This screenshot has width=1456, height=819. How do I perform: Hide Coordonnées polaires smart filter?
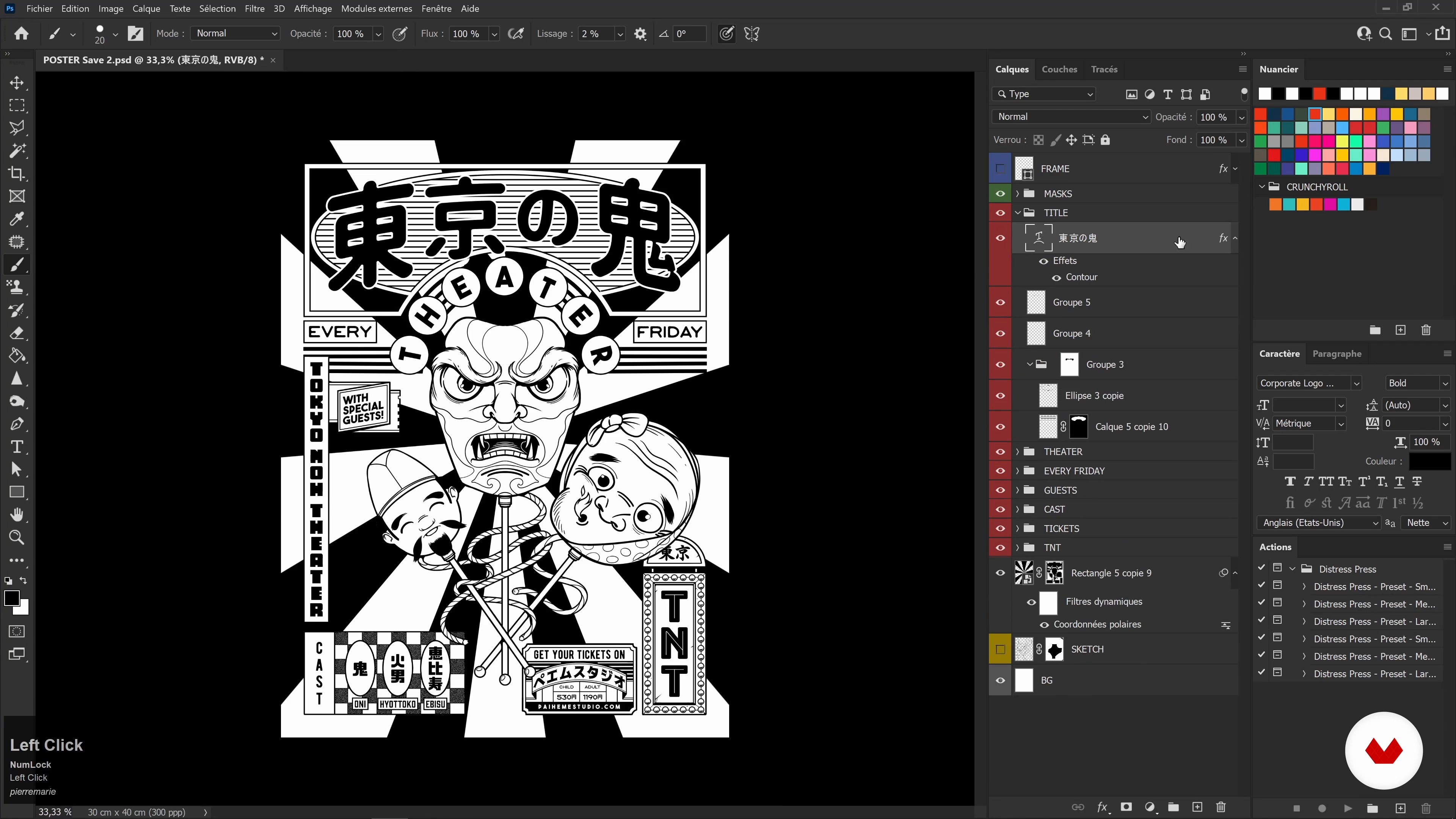tap(1044, 624)
